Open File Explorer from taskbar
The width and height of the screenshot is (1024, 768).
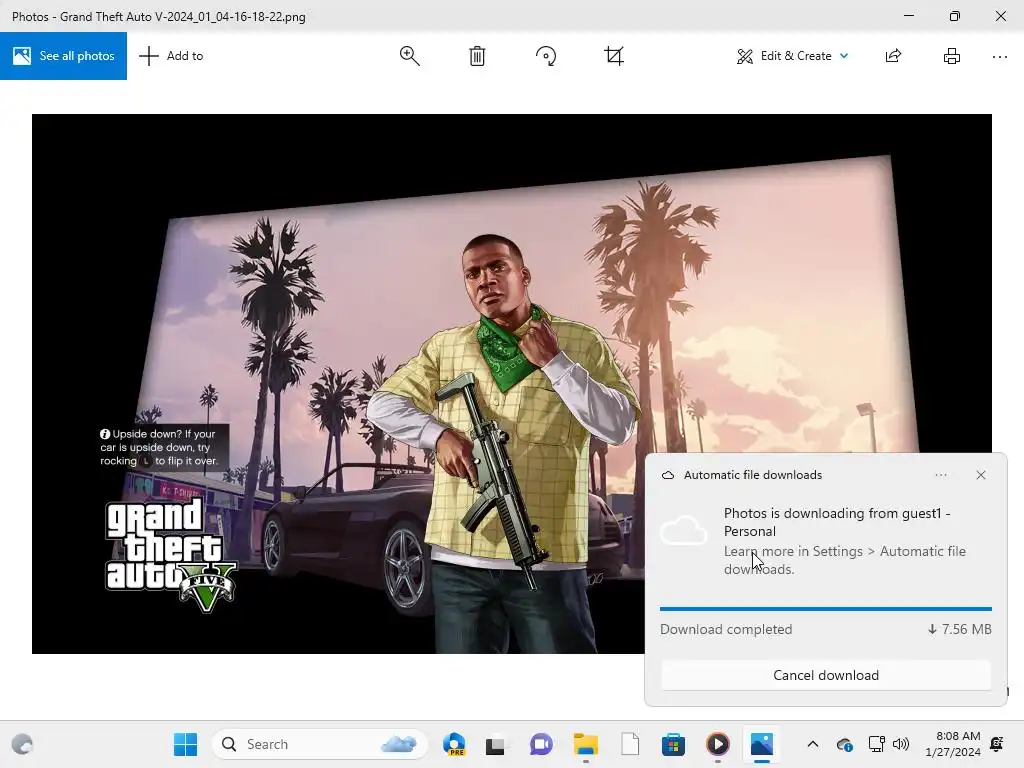tap(586, 744)
